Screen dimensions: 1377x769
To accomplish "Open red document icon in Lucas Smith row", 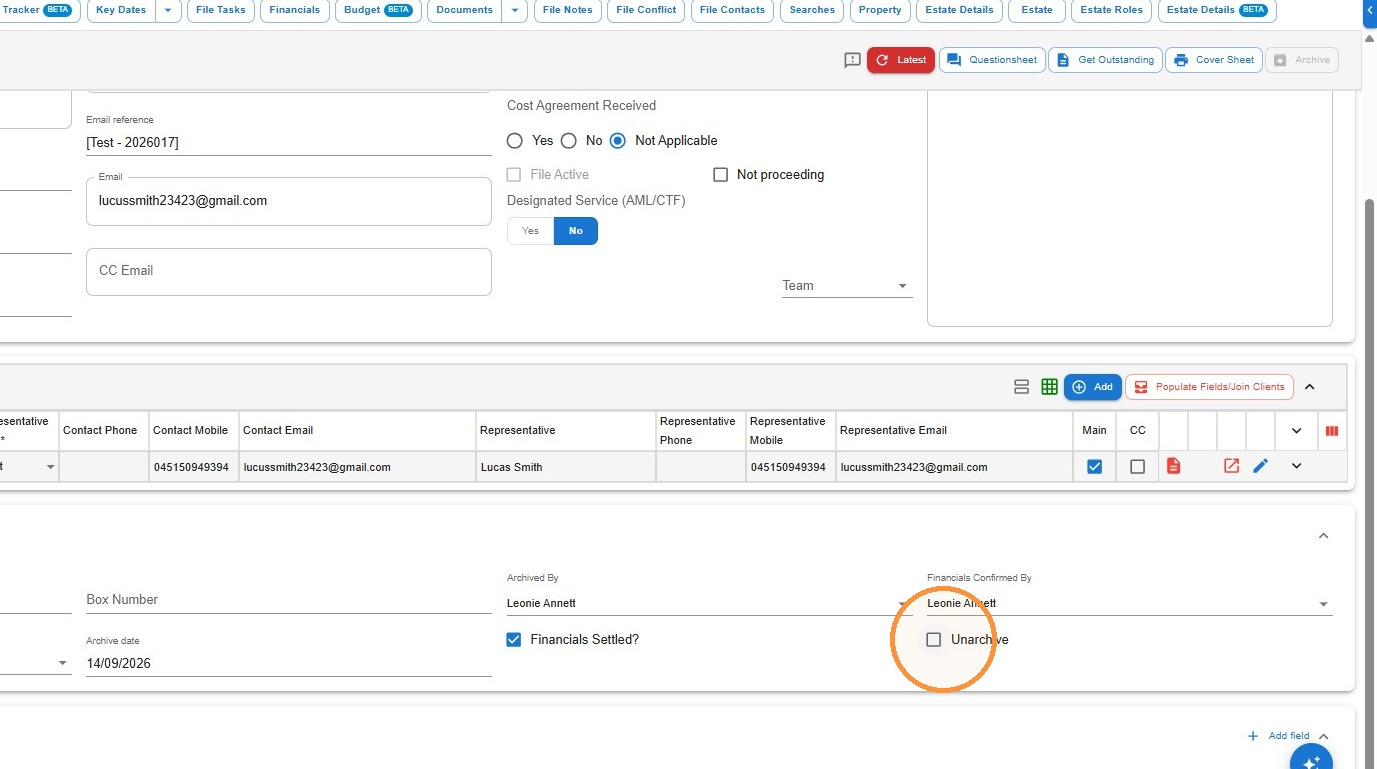I will pos(1174,466).
